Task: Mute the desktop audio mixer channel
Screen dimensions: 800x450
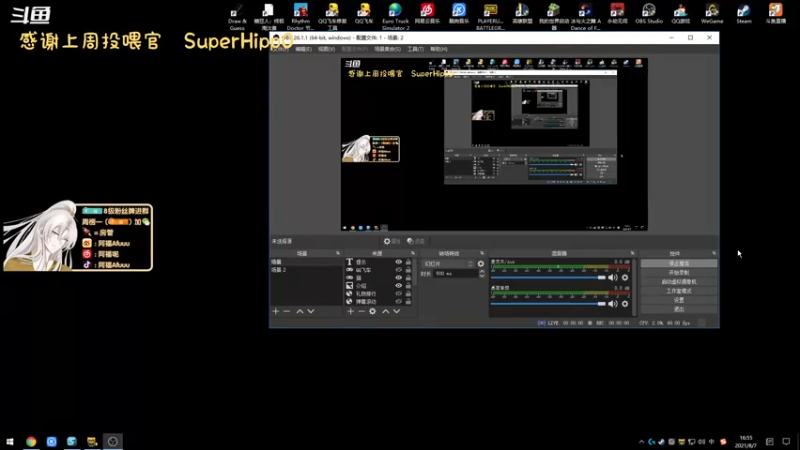Action: pyautogui.click(x=613, y=304)
